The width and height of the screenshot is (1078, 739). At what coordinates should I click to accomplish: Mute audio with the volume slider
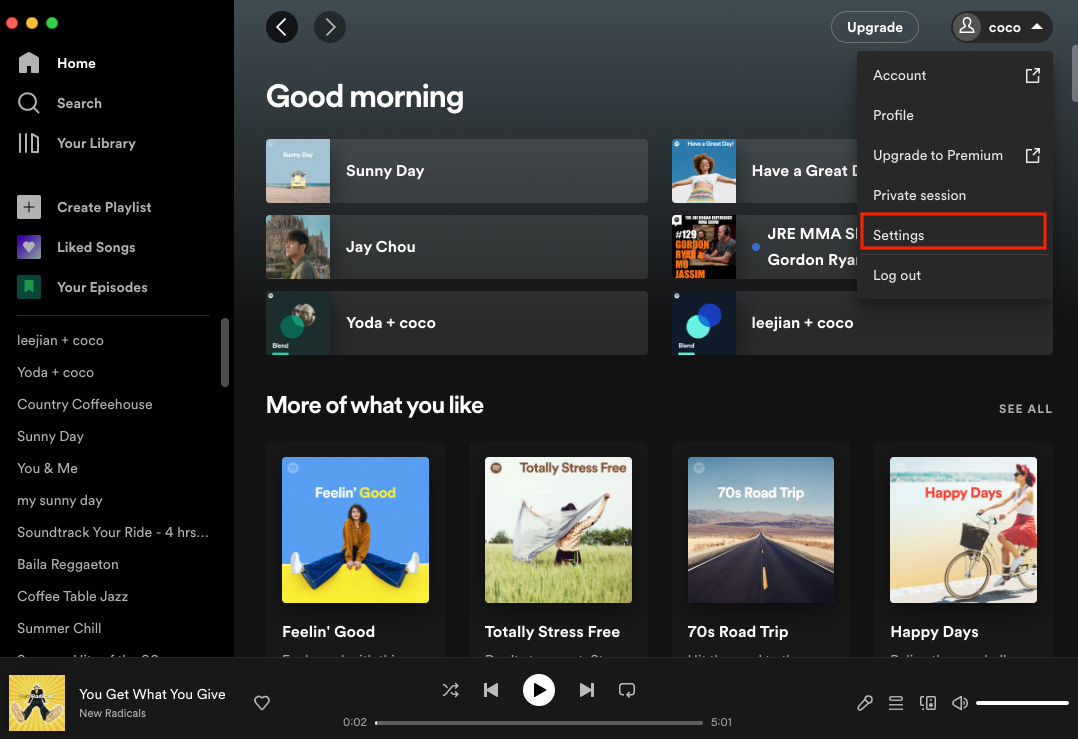tap(959, 703)
